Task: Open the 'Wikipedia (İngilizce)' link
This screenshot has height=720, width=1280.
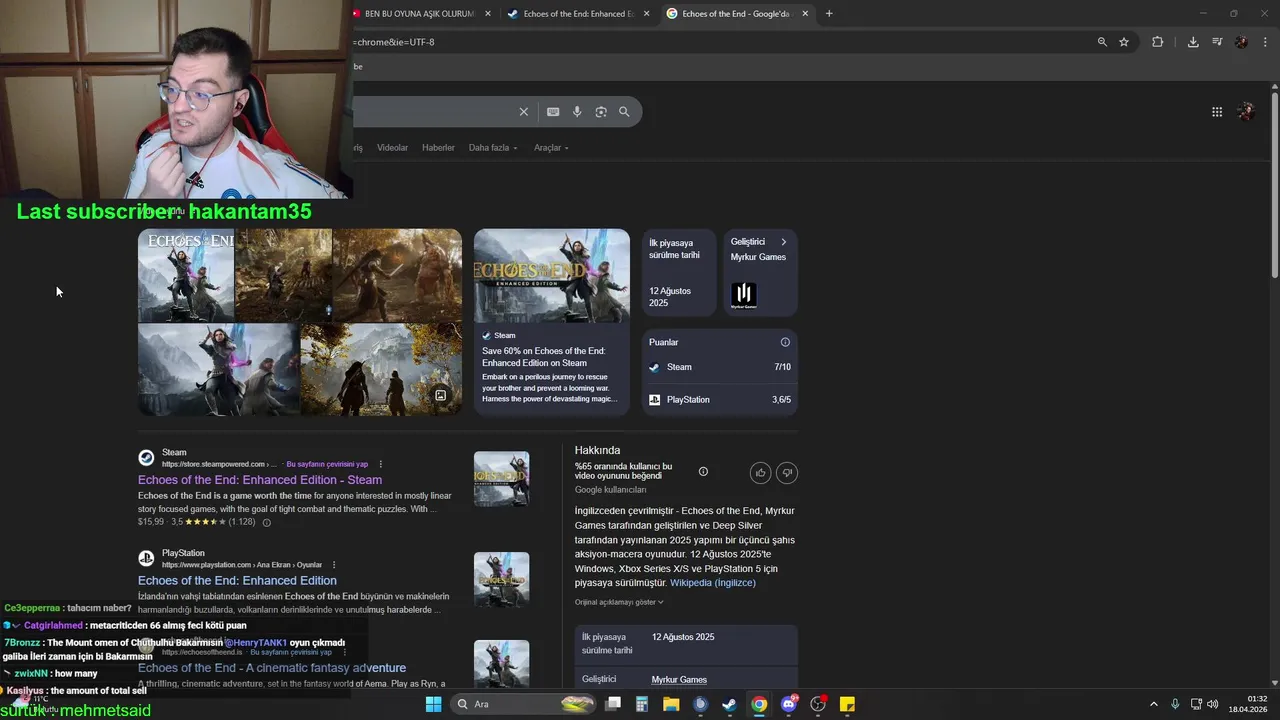Action: click(x=713, y=583)
